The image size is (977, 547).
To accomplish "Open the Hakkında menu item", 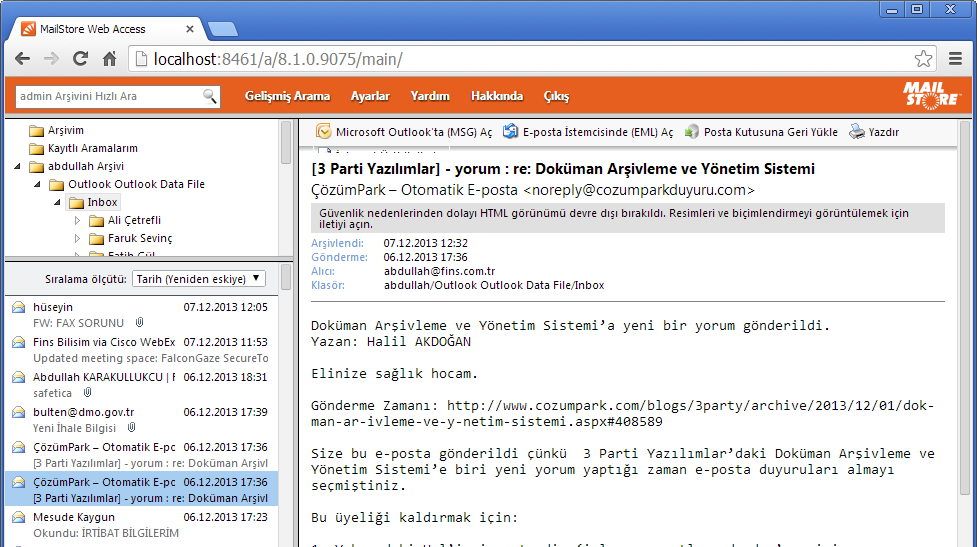I will 497,96.
